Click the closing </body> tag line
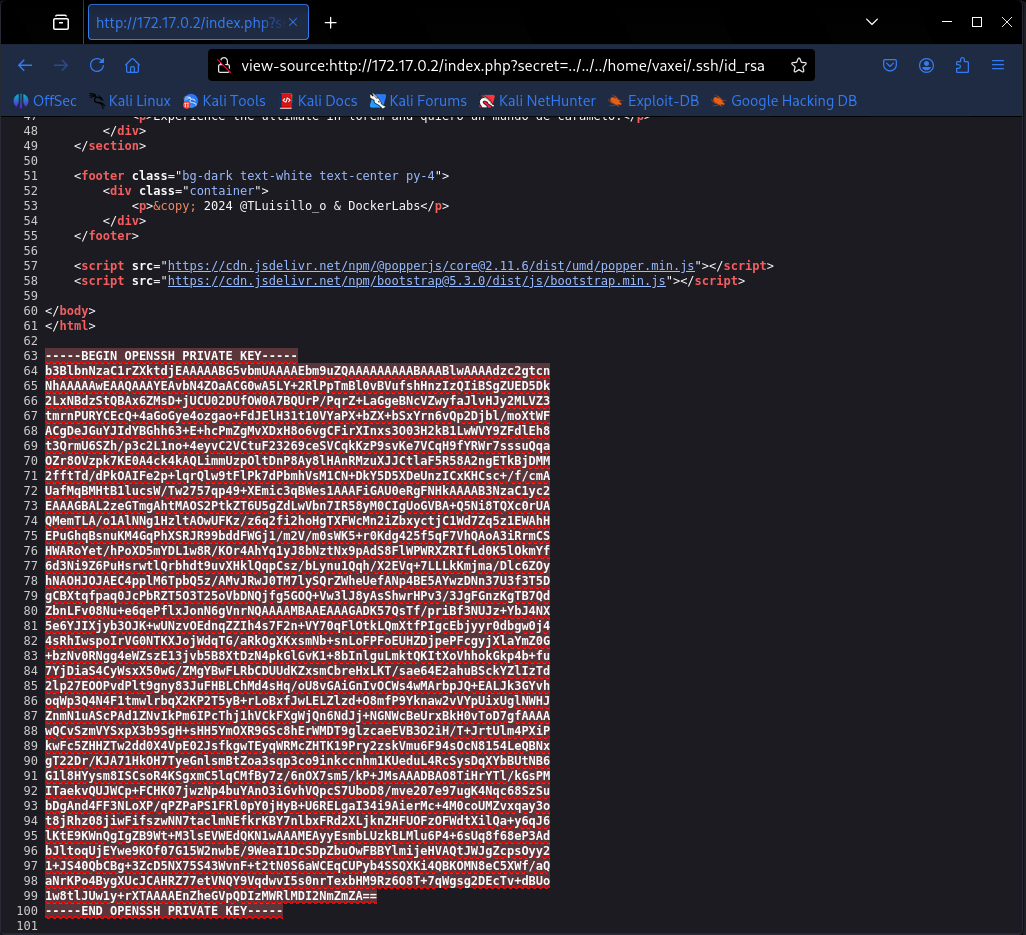 (70, 311)
